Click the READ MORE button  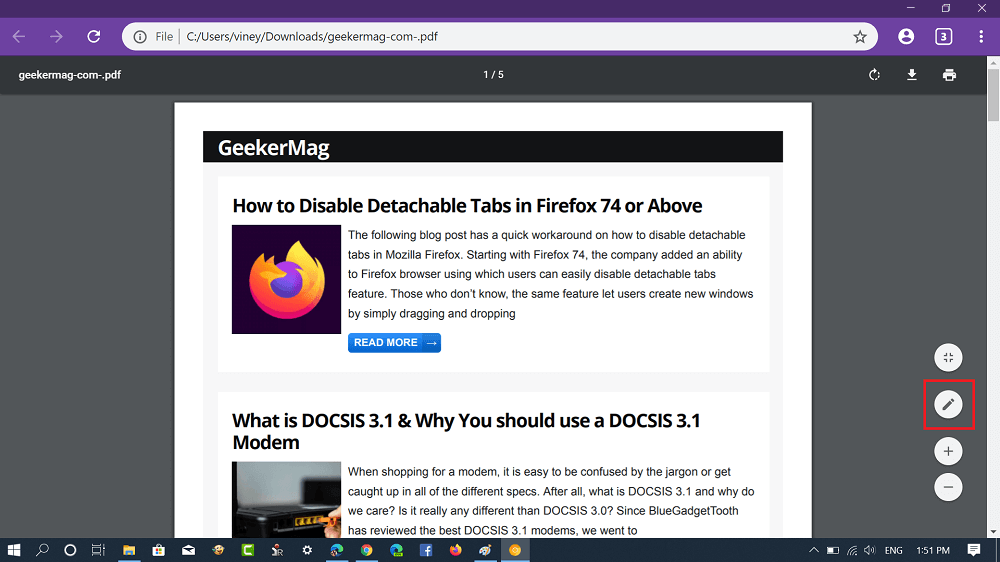point(394,343)
